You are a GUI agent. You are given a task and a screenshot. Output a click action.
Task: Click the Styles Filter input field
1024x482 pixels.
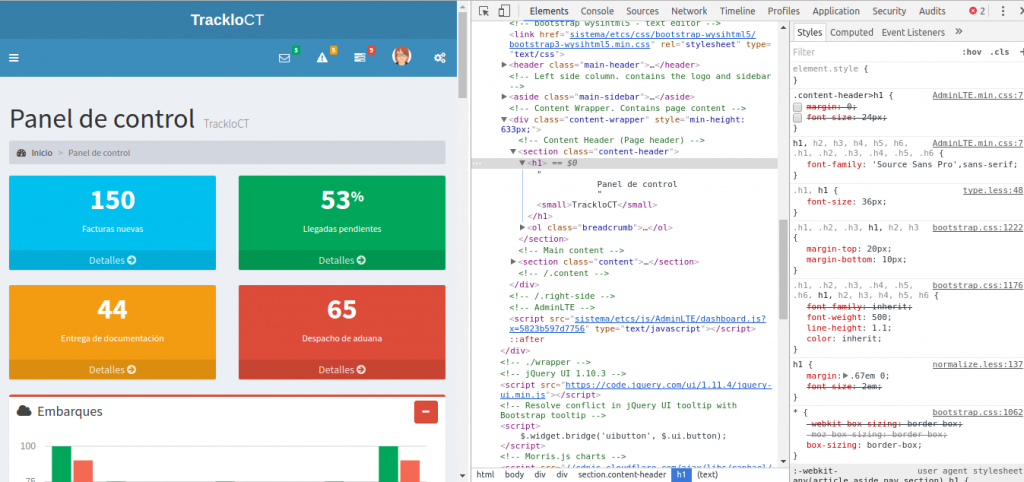tap(873, 52)
